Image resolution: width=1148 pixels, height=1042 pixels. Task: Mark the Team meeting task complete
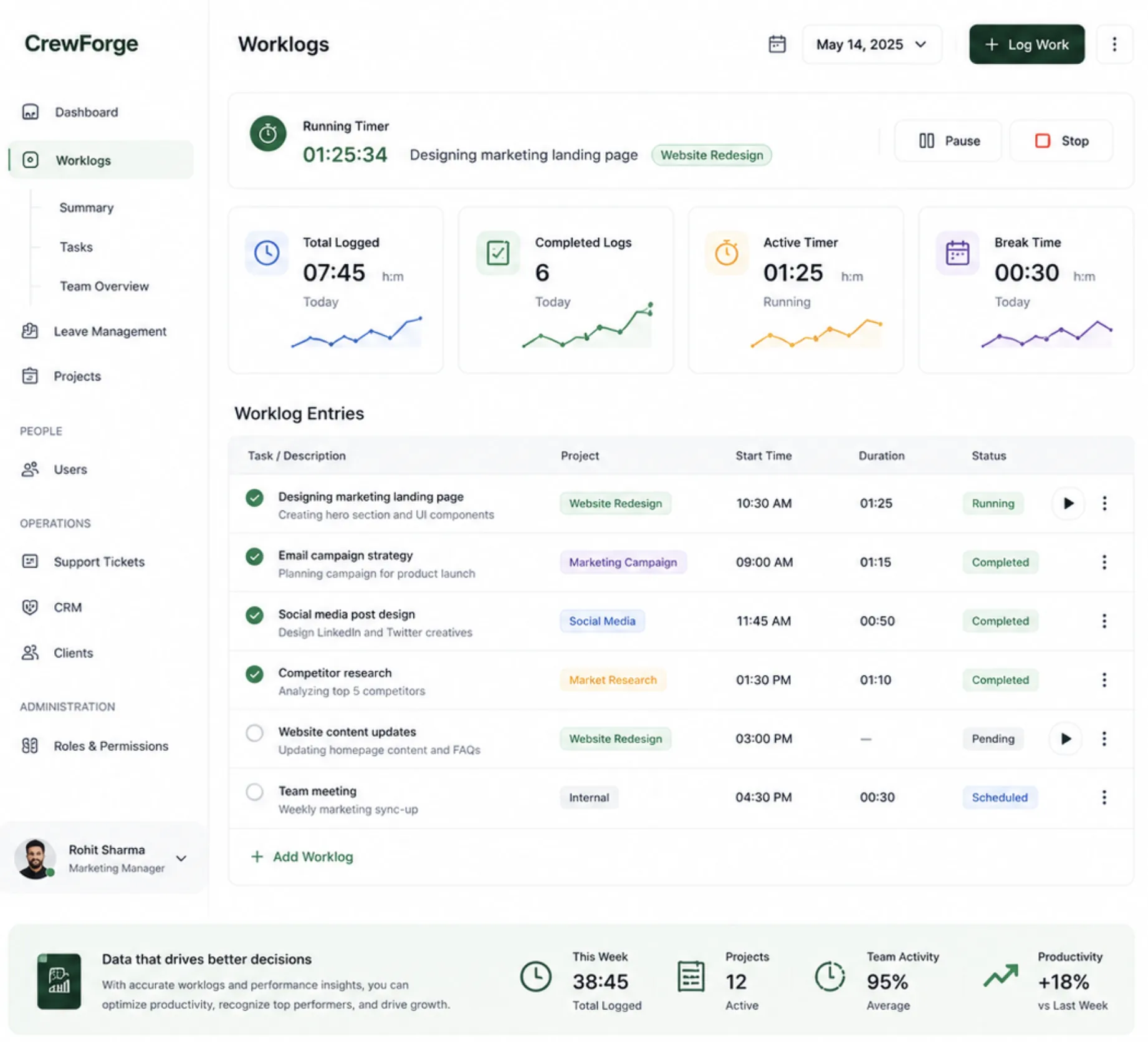click(254, 792)
